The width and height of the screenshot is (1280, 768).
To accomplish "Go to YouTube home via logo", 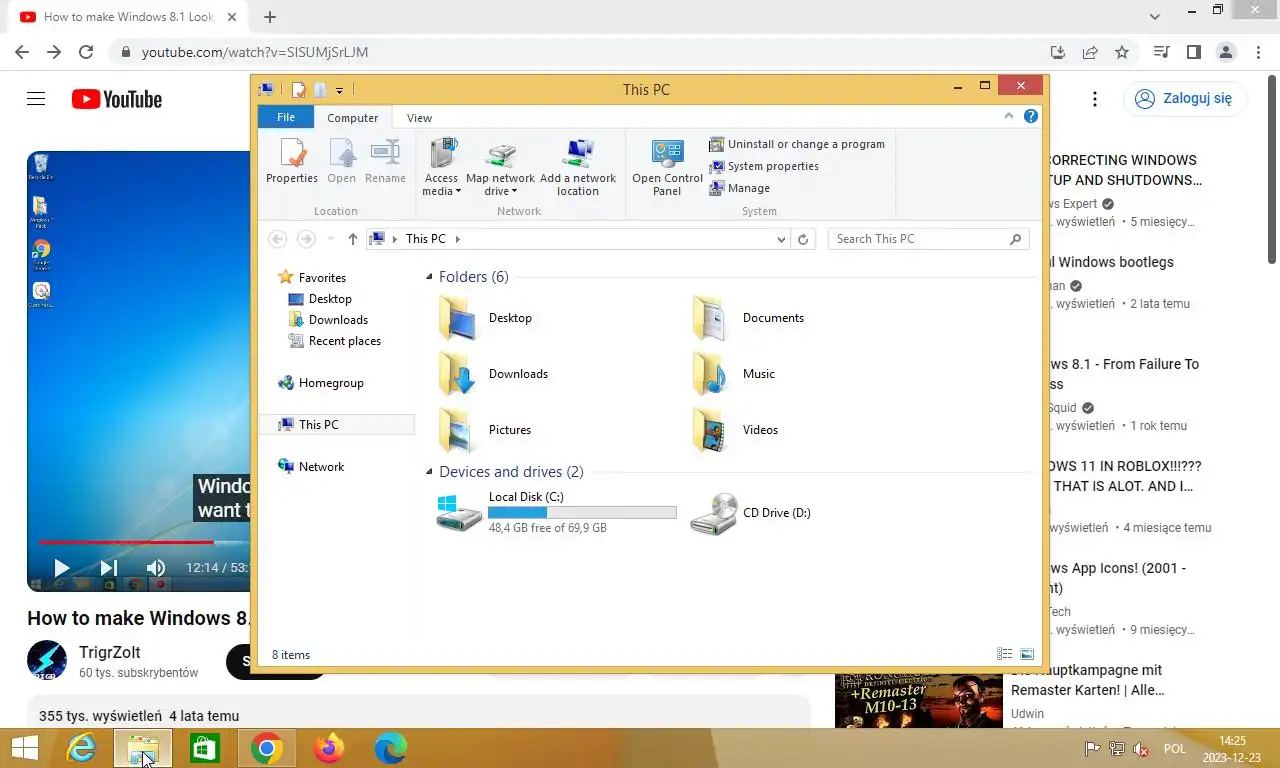I will pyautogui.click(x=117, y=99).
